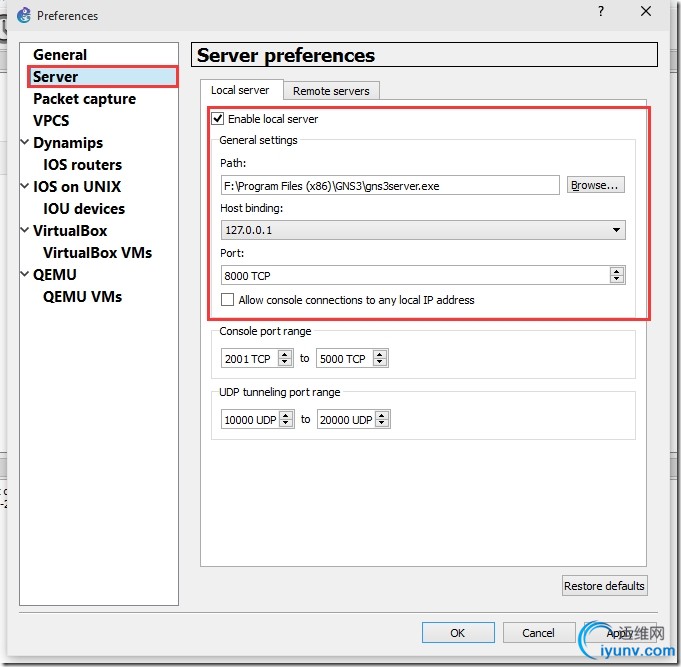Select the Dynamips category
681x667 pixels.
[x=68, y=143]
